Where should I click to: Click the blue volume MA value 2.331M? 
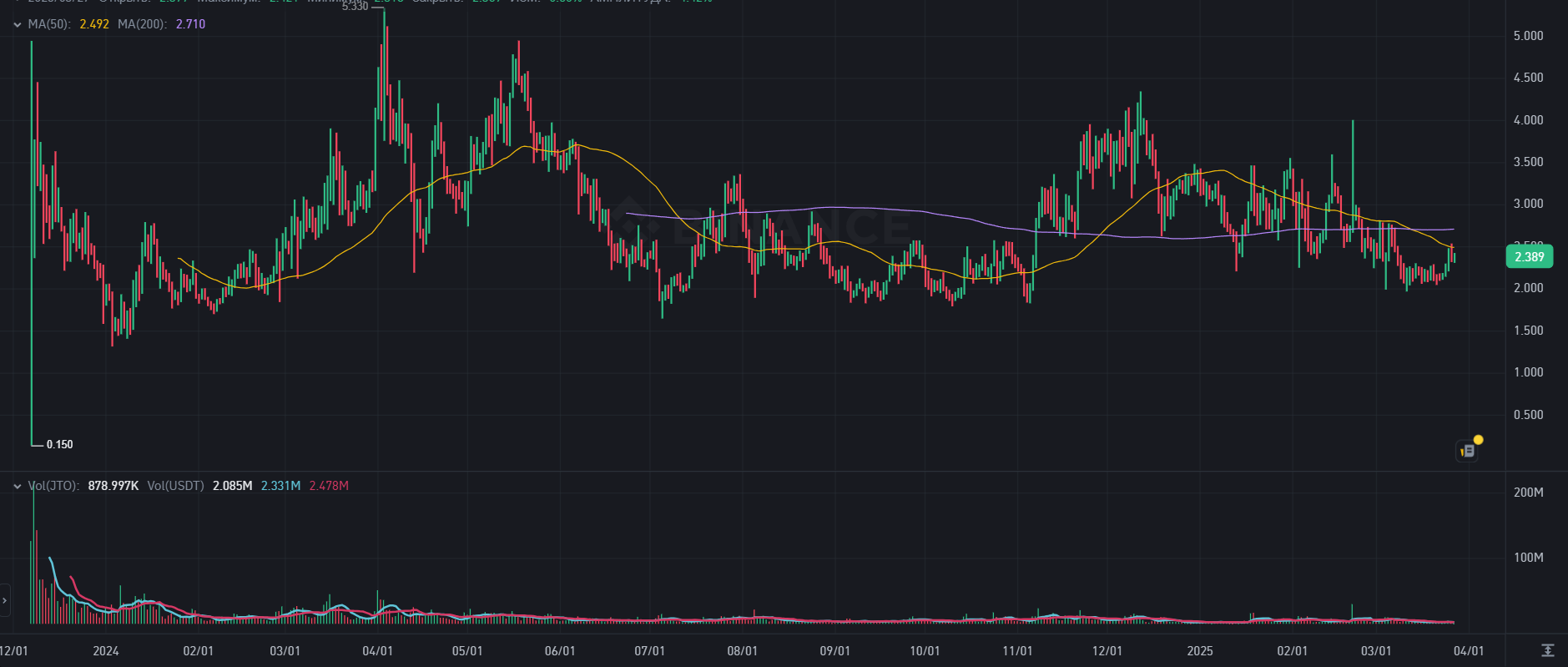(280, 486)
